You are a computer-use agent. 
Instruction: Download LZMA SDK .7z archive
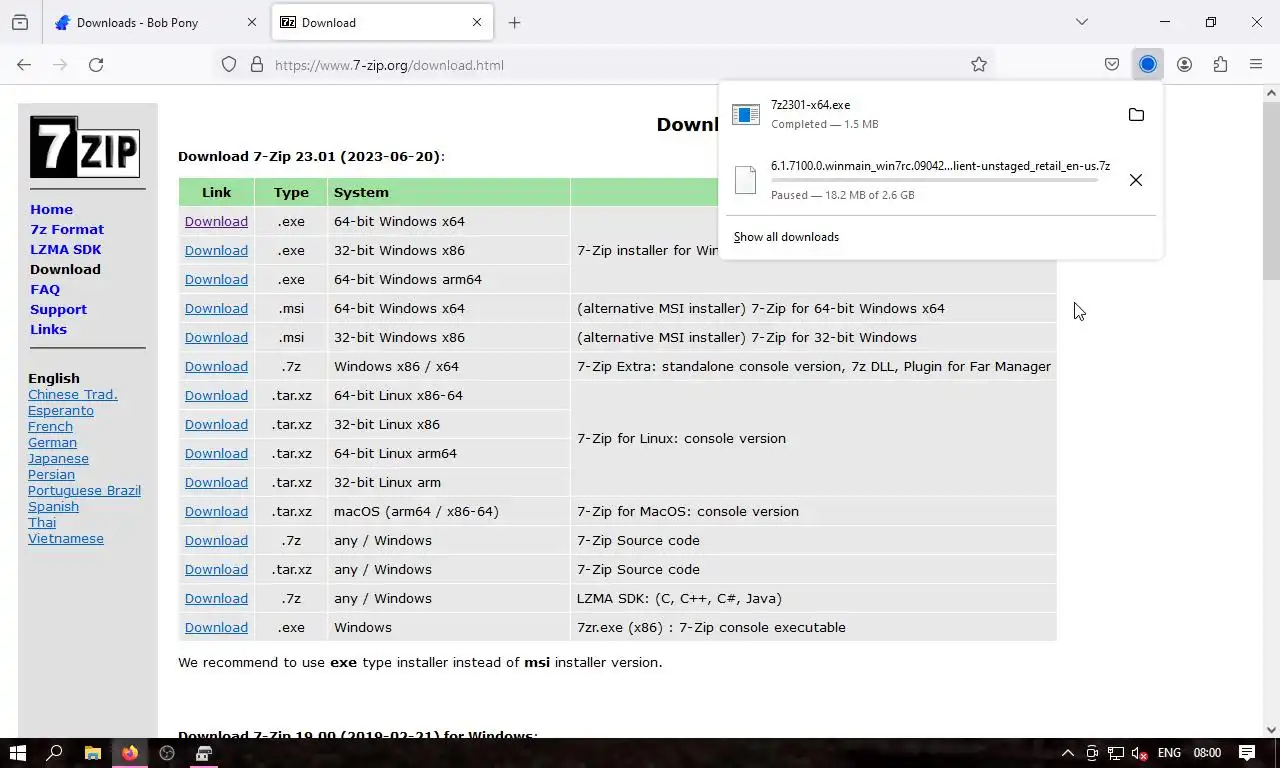point(216,598)
